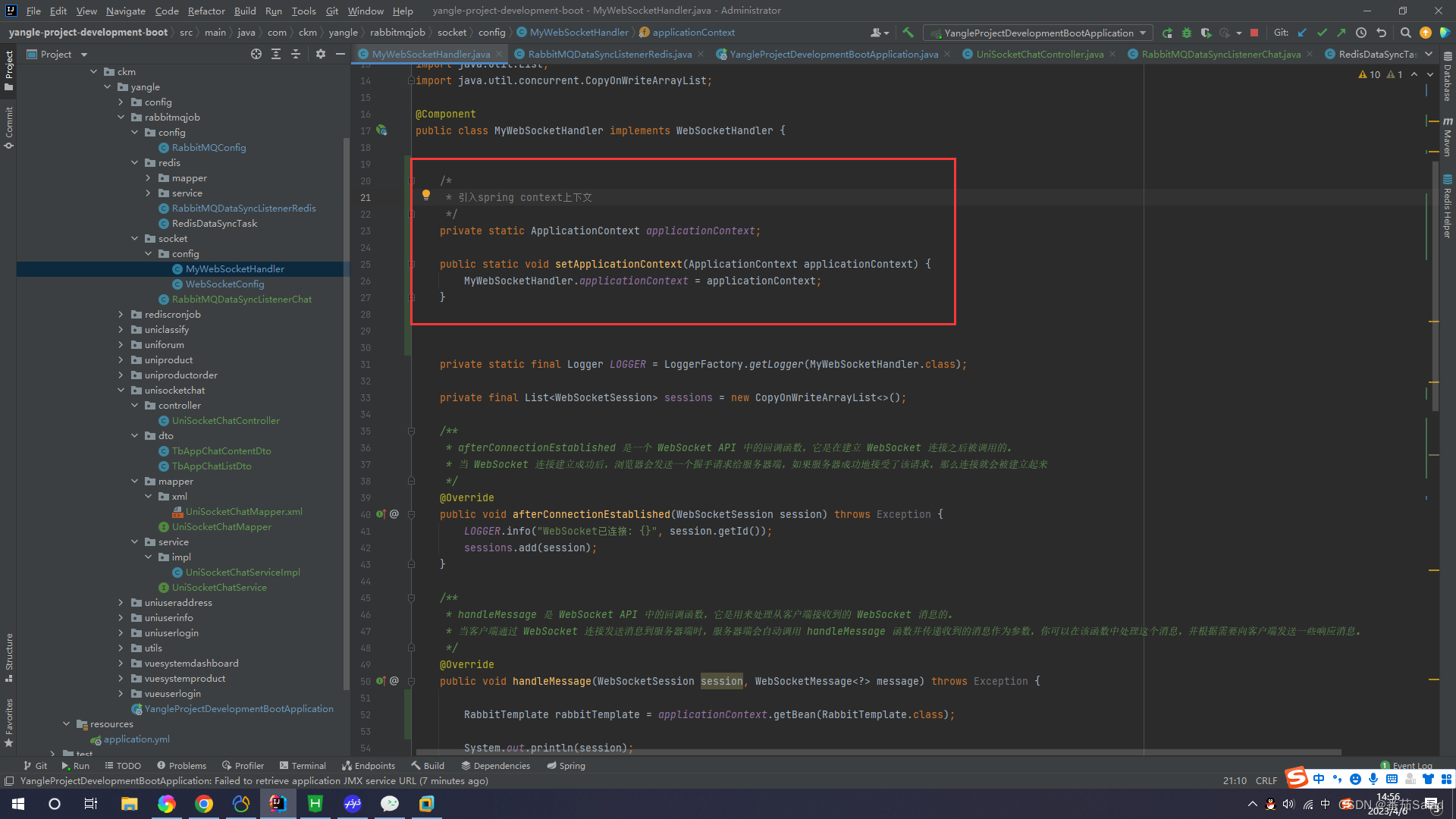Image resolution: width=1456 pixels, height=819 pixels.
Task: Update project with the blue Git arrow
Action: pos(1302,33)
